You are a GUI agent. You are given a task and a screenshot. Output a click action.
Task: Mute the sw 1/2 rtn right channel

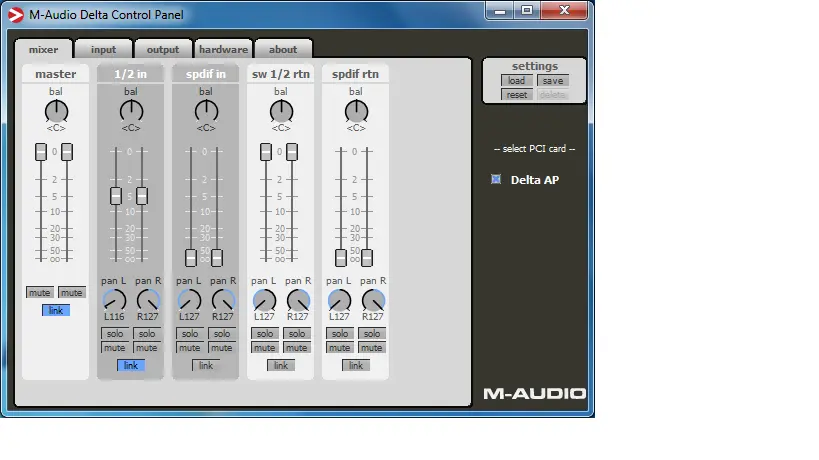pos(297,348)
